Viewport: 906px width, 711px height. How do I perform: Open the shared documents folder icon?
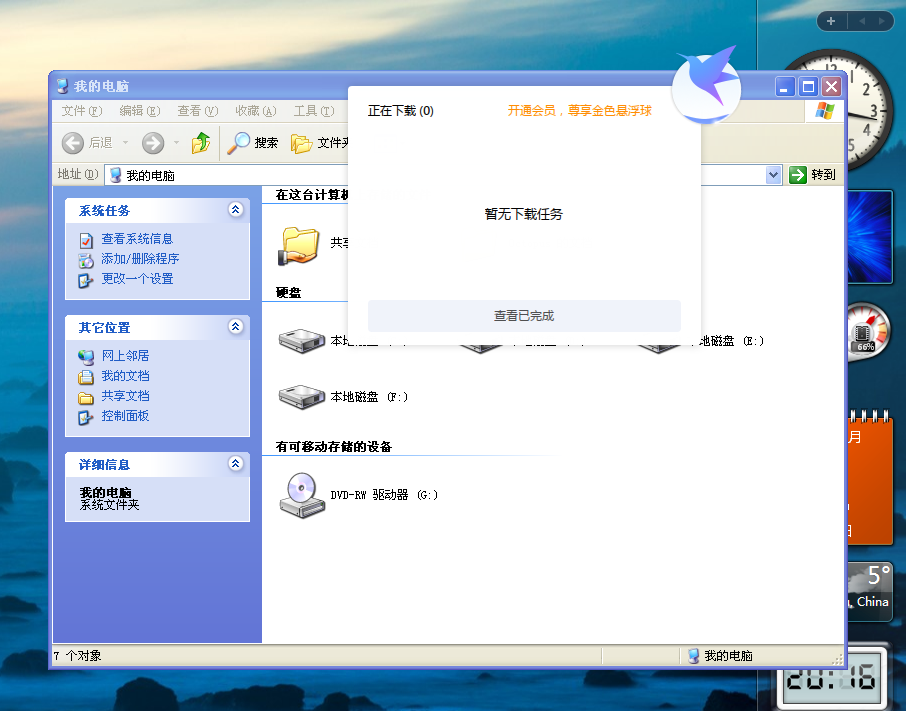pos(300,243)
